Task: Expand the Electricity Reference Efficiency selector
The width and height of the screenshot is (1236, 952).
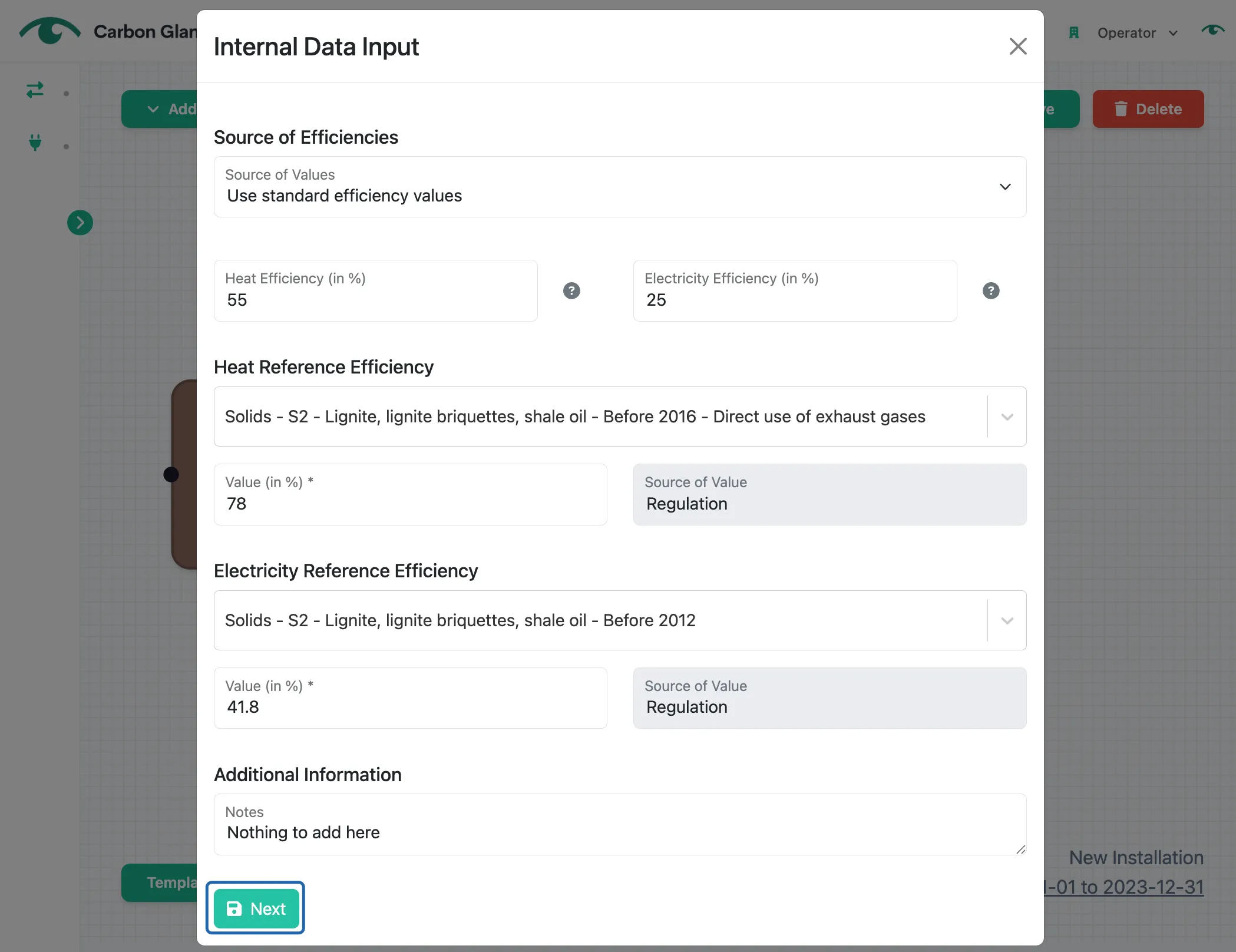Action: (620, 620)
